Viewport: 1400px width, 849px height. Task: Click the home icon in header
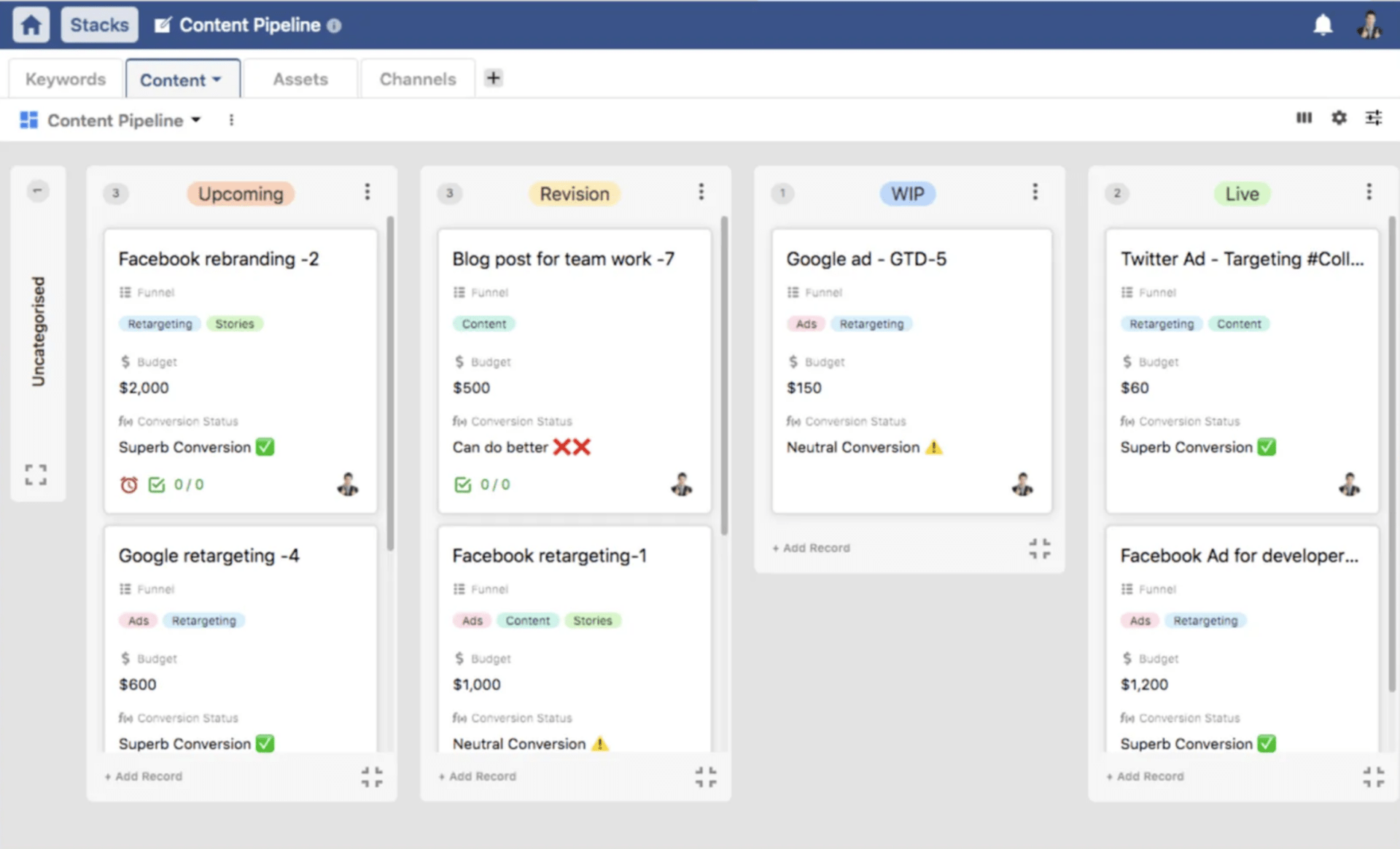pos(31,25)
